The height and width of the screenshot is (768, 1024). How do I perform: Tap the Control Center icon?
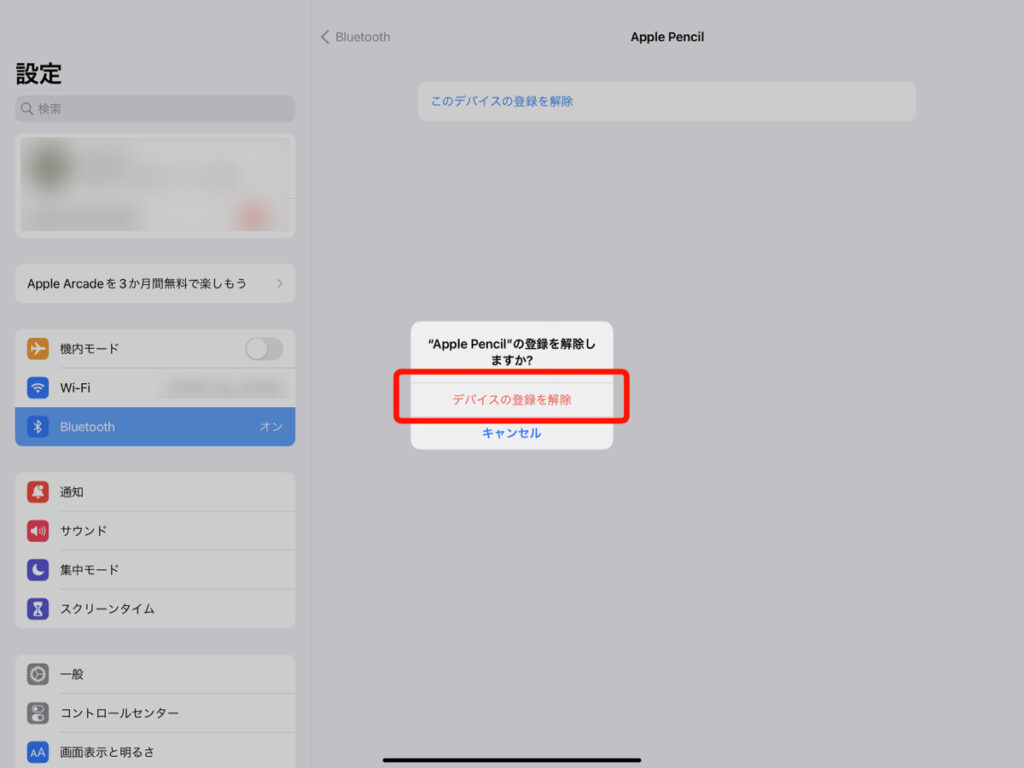(x=38, y=714)
